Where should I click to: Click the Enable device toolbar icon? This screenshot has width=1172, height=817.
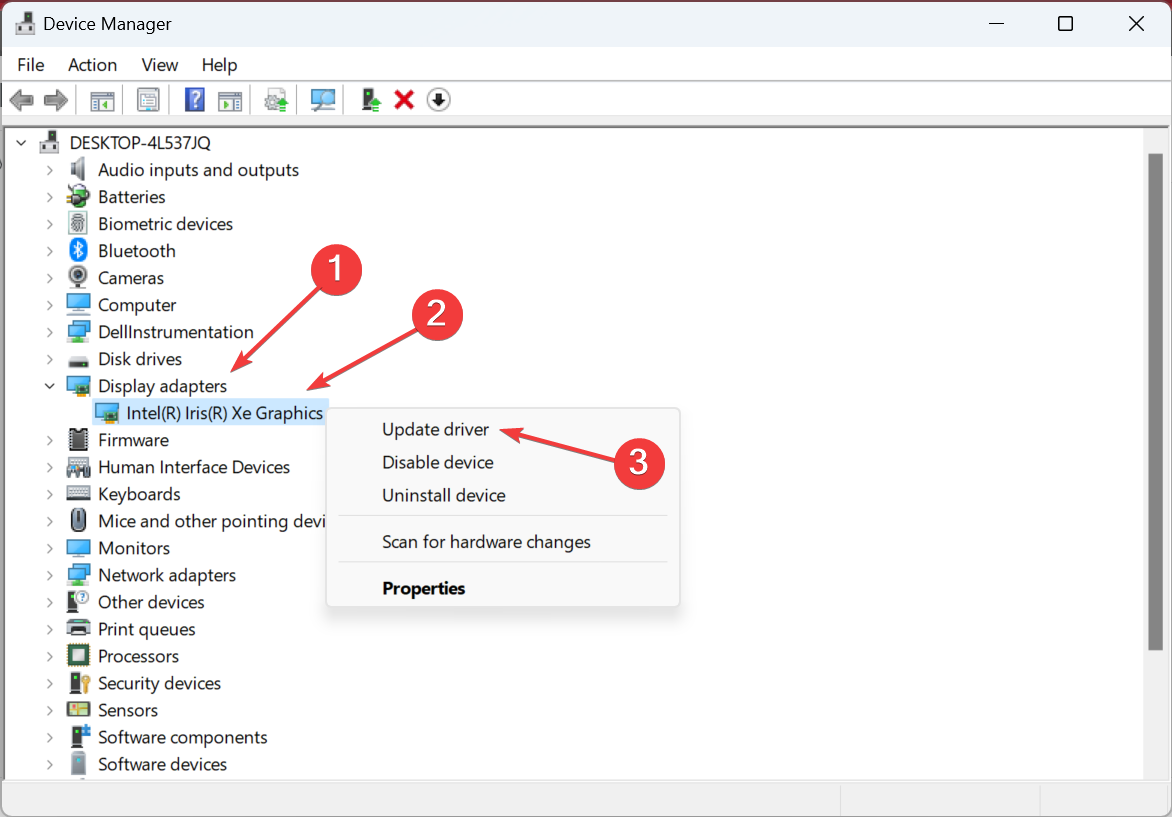[x=370, y=99]
